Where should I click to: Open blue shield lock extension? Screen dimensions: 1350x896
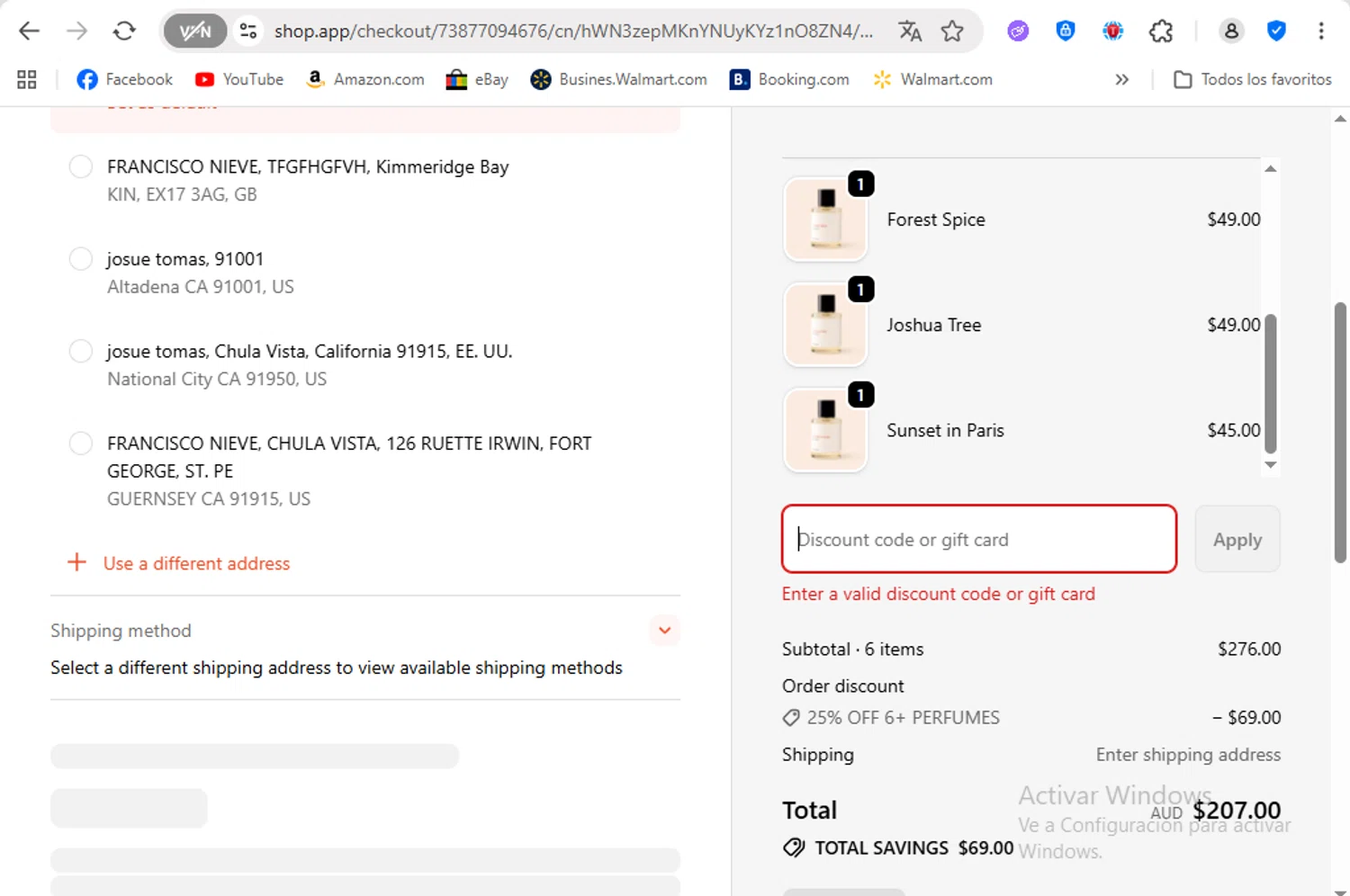[x=1066, y=31]
